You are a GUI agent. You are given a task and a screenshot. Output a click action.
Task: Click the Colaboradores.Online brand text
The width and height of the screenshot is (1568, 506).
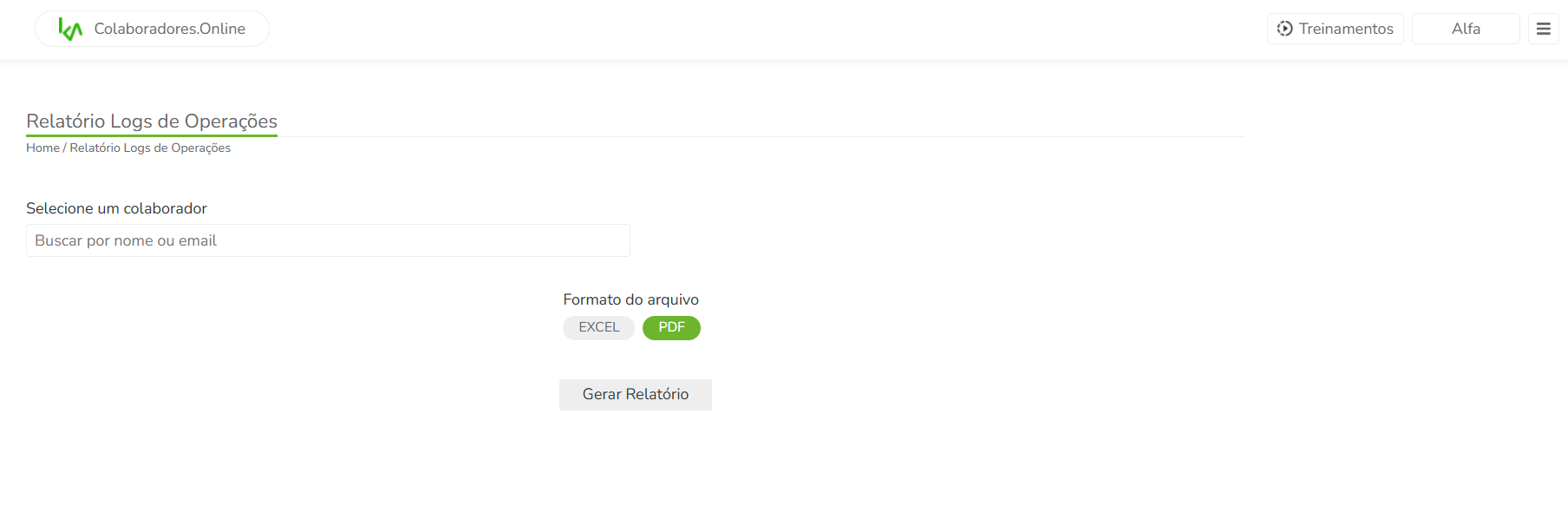tap(170, 29)
